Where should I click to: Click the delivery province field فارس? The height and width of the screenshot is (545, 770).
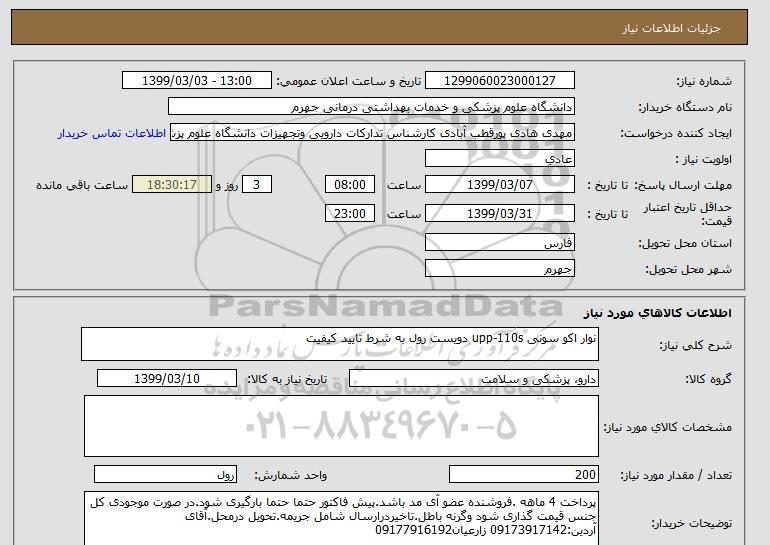[499, 243]
